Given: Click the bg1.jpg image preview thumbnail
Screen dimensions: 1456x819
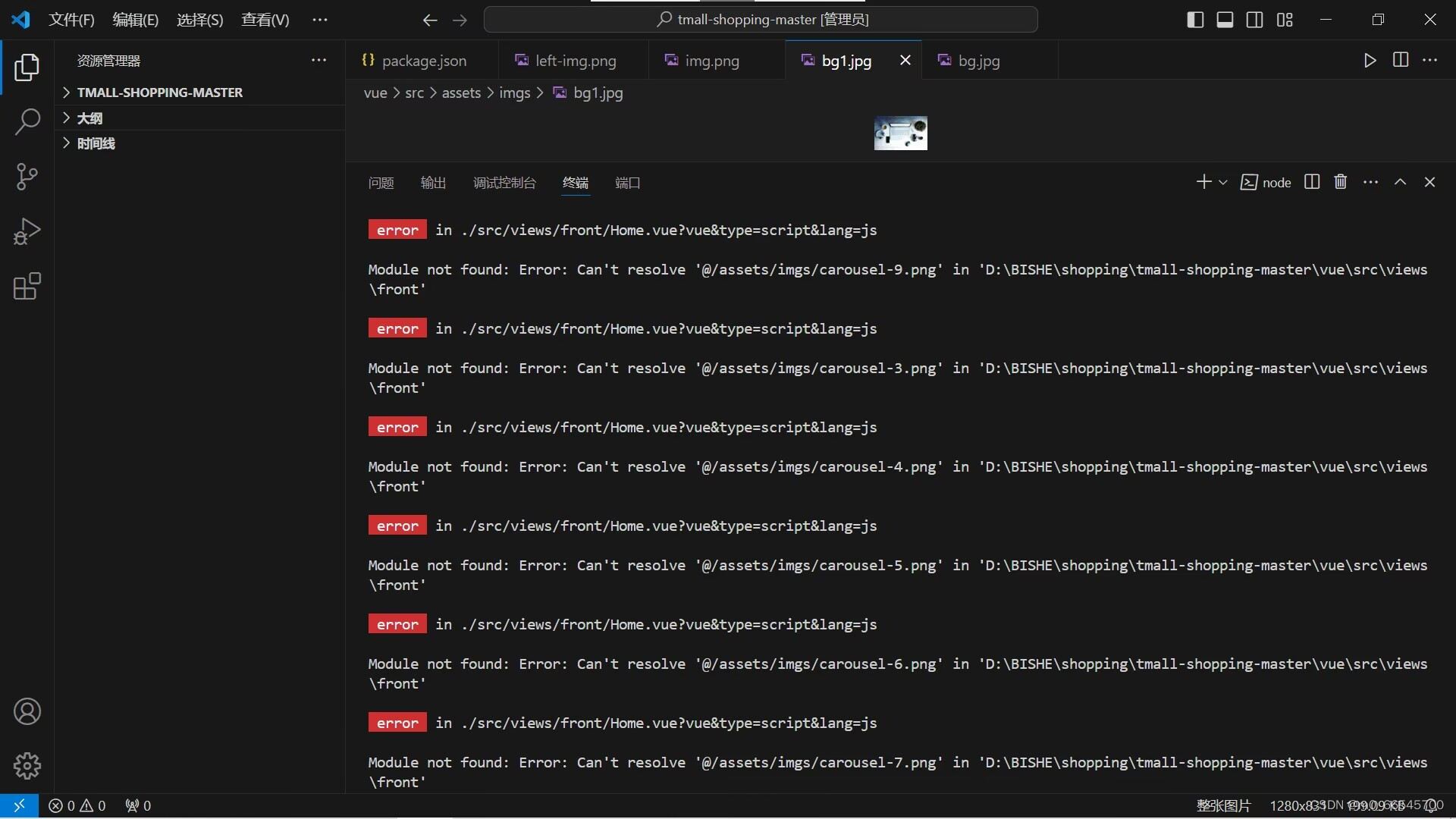Looking at the screenshot, I should coord(900,133).
